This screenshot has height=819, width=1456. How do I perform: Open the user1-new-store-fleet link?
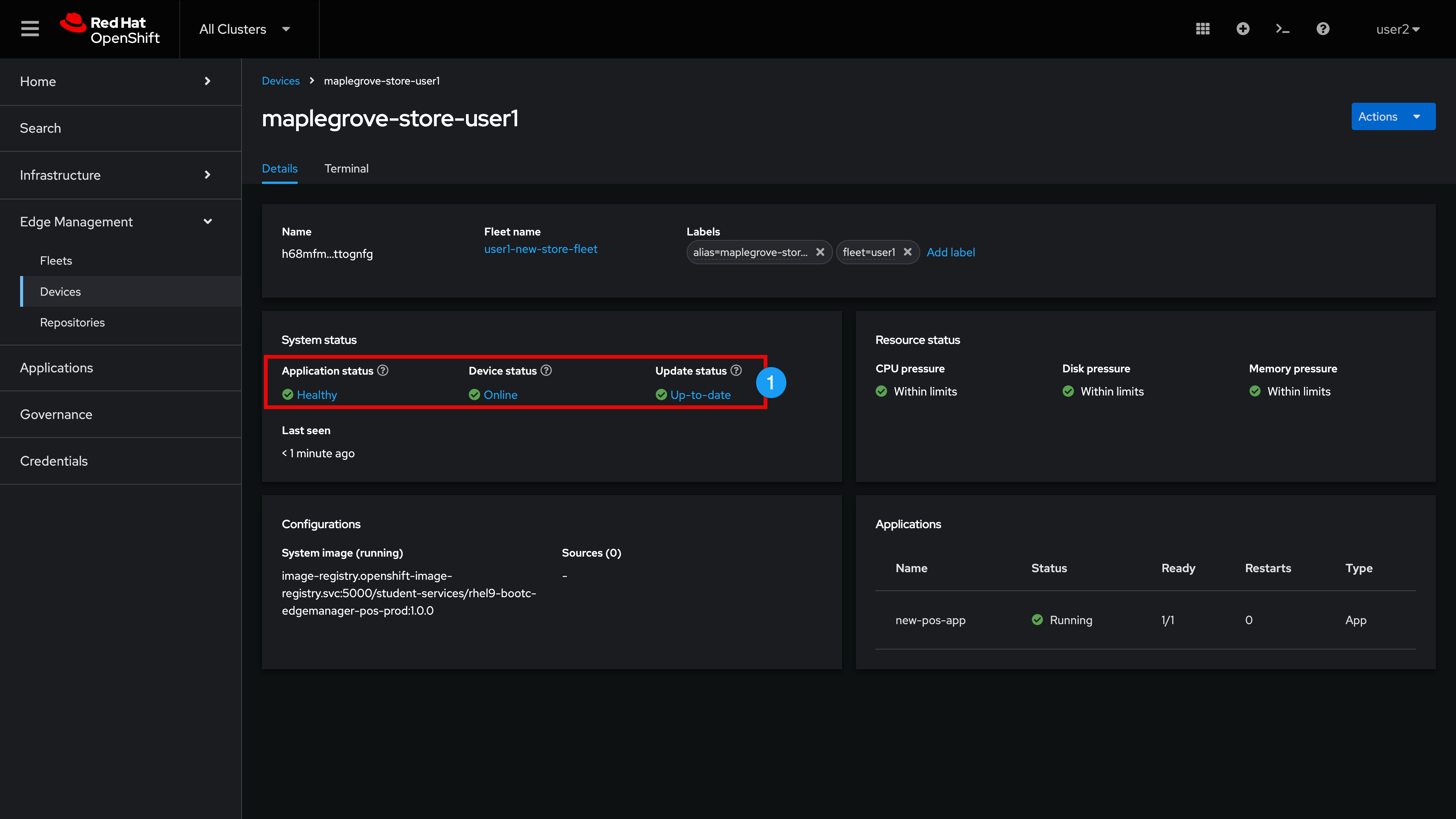click(540, 249)
